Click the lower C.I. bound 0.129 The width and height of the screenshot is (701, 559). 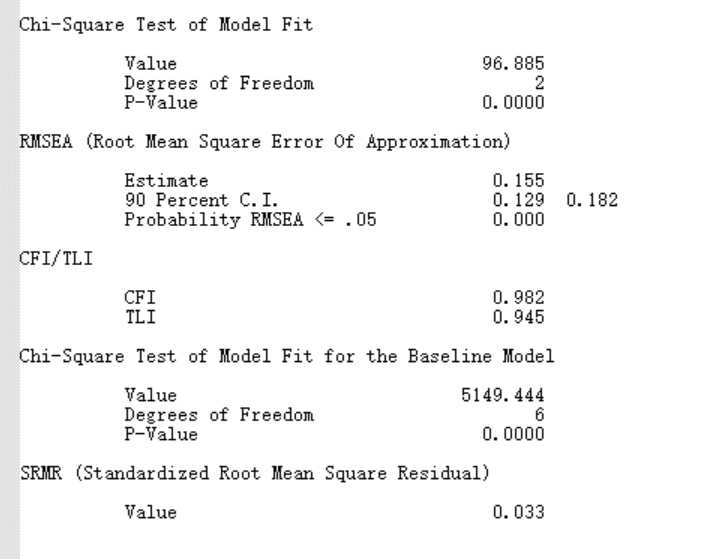click(x=519, y=200)
